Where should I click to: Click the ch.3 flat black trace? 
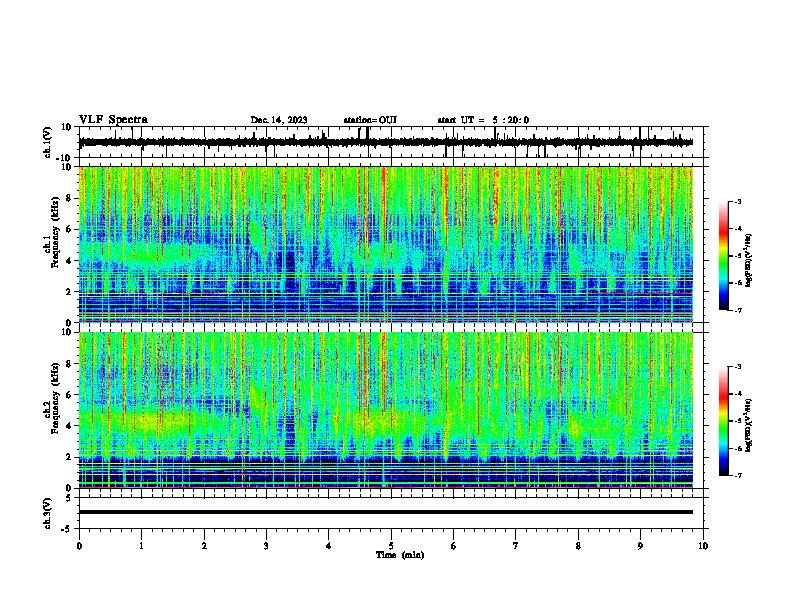[x=386, y=512]
